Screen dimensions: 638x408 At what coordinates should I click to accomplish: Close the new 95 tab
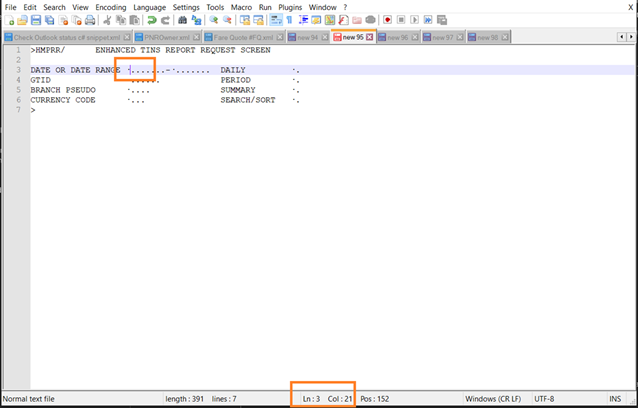[x=370, y=37]
